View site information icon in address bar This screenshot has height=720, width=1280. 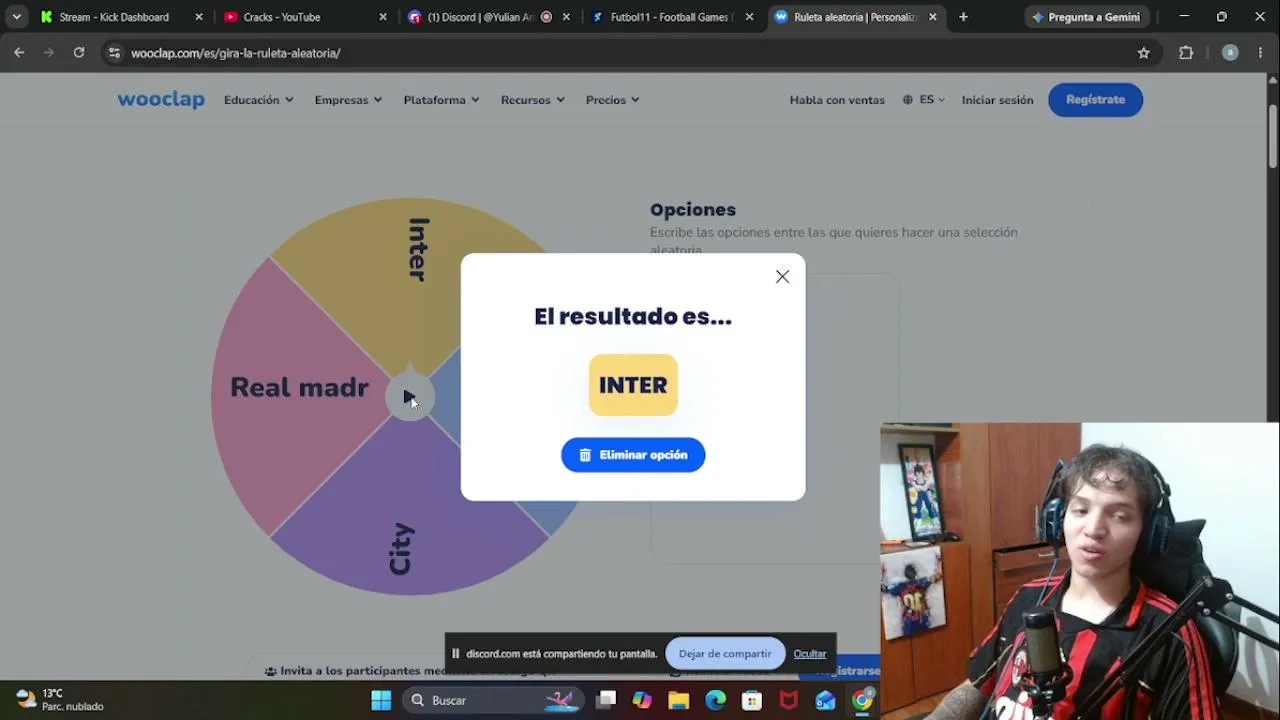coord(114,53)
